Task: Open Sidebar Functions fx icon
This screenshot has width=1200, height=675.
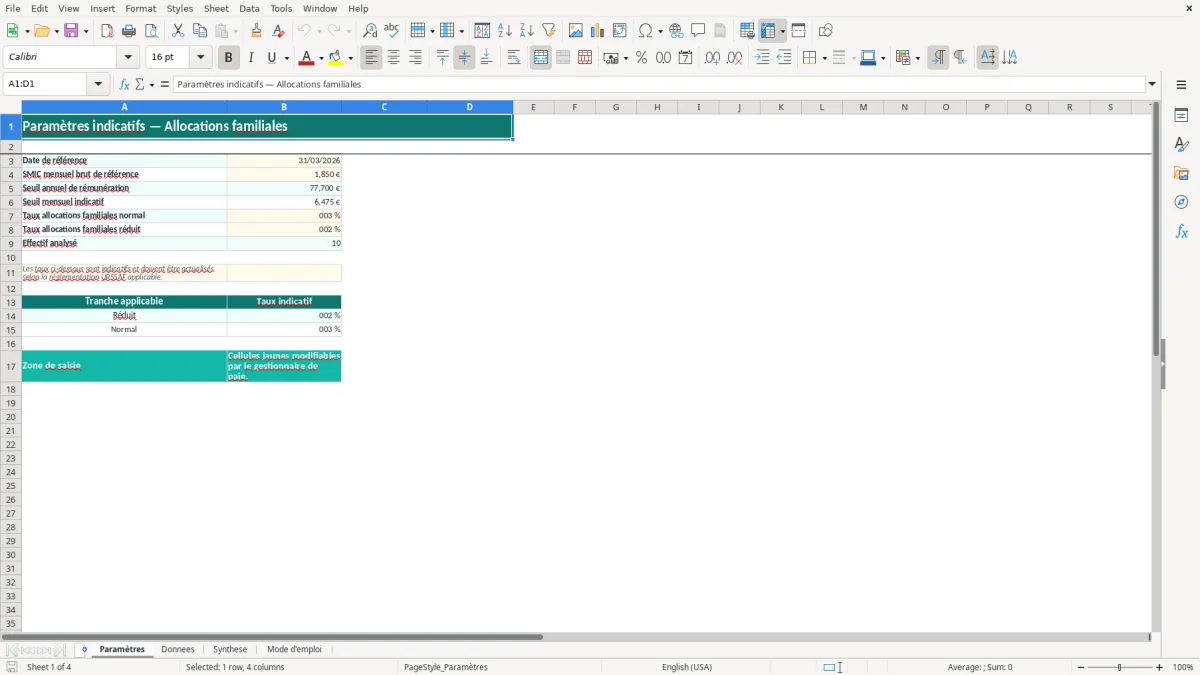Action: pyautogui.click(x=1181, y=231)
